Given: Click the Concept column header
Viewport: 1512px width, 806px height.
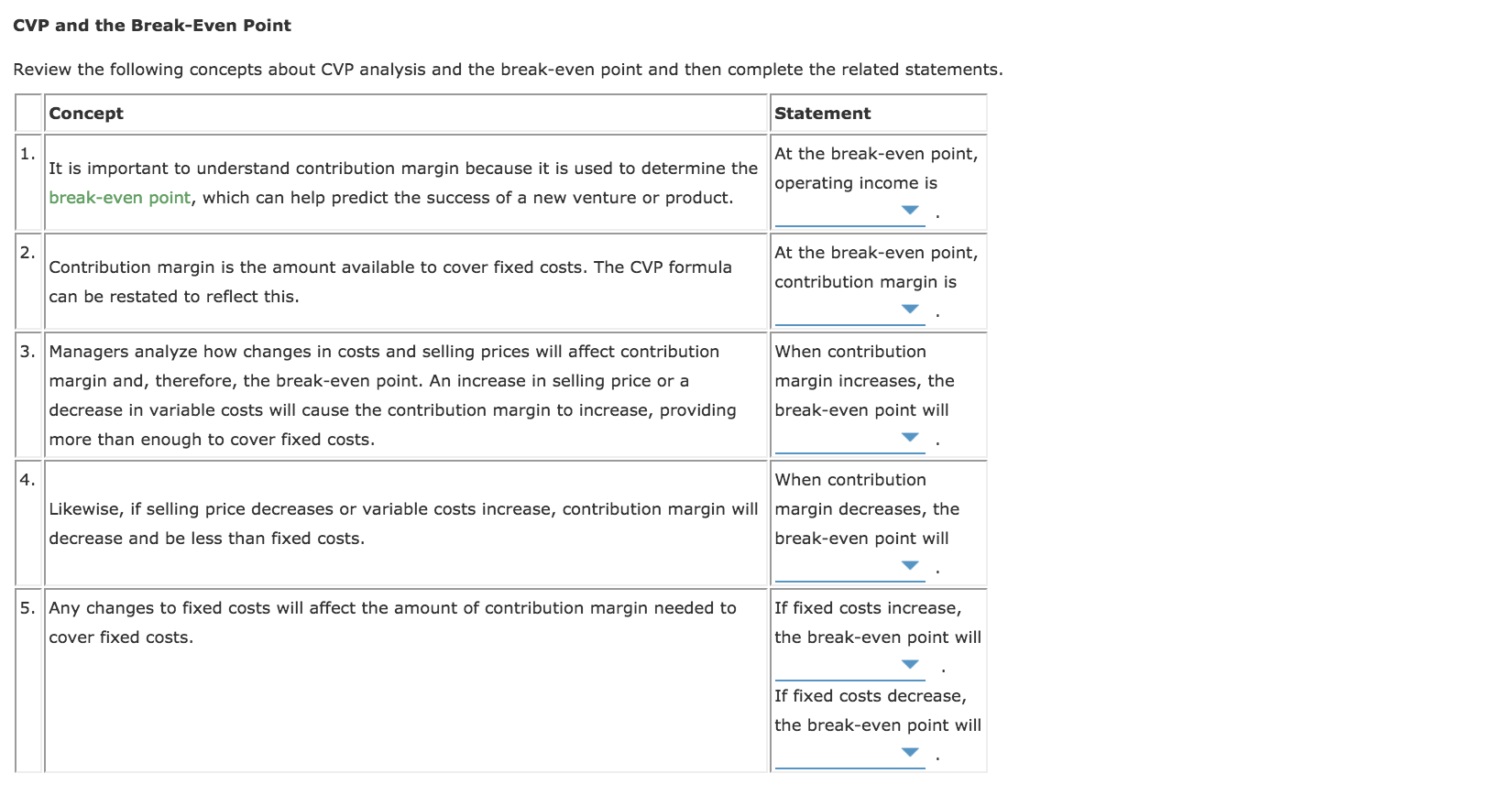Looking at the screenshot, I should [x=86, y=113].
